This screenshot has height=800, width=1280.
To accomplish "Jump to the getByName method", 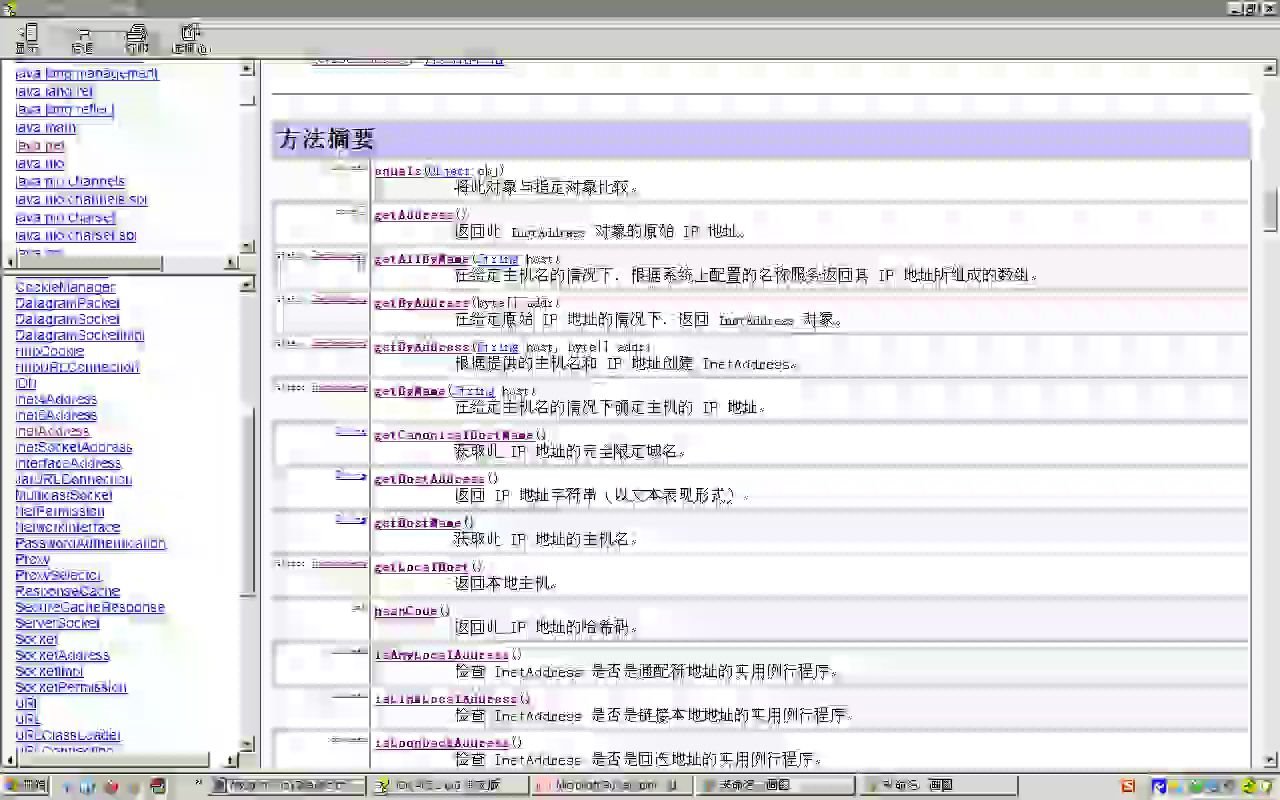I will tap(410, 391).
